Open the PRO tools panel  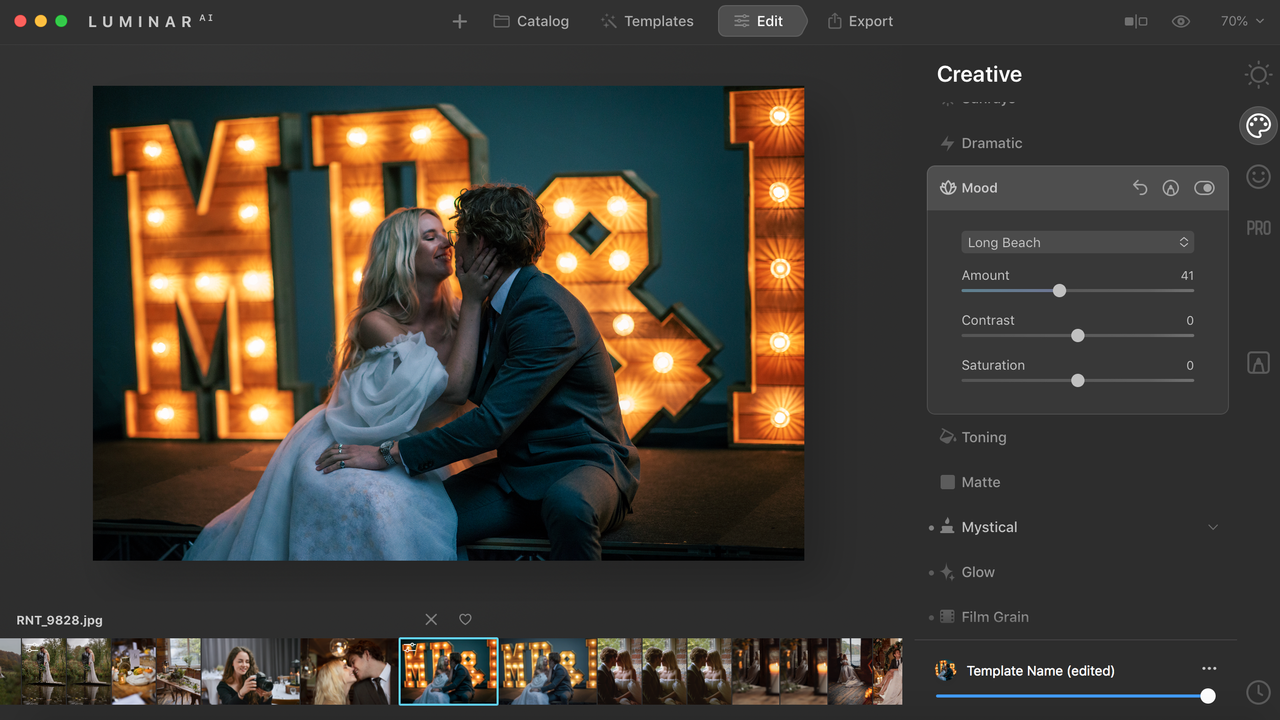(1258, 228)
